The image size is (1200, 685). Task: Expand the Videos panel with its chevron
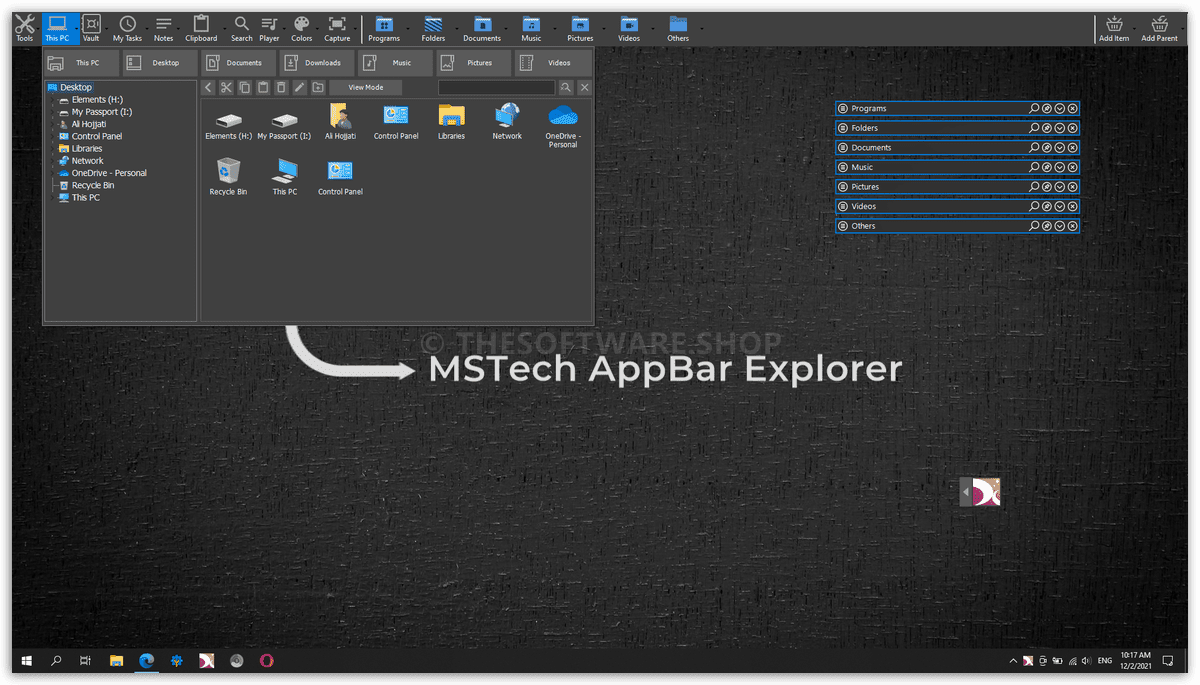coord(1060,206)
